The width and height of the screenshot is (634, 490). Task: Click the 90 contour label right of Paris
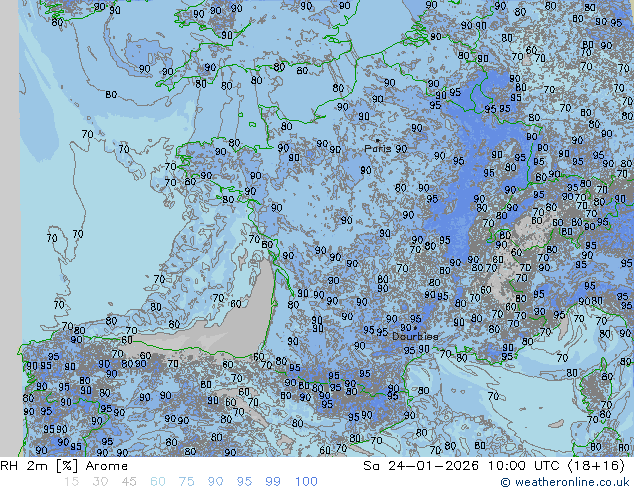[x=401, y=149]
